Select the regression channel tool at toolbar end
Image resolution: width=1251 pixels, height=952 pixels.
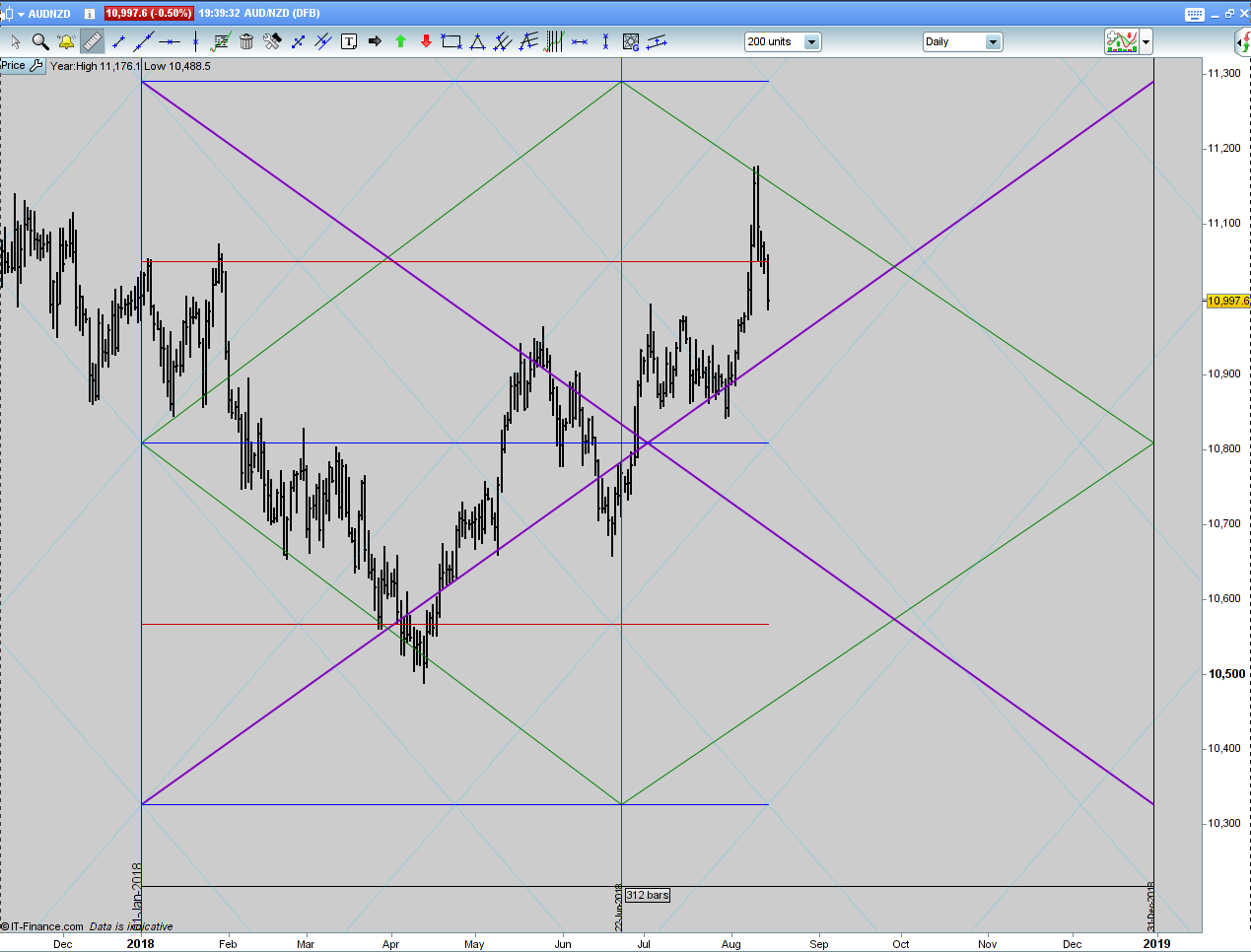[x=657, y=41]
